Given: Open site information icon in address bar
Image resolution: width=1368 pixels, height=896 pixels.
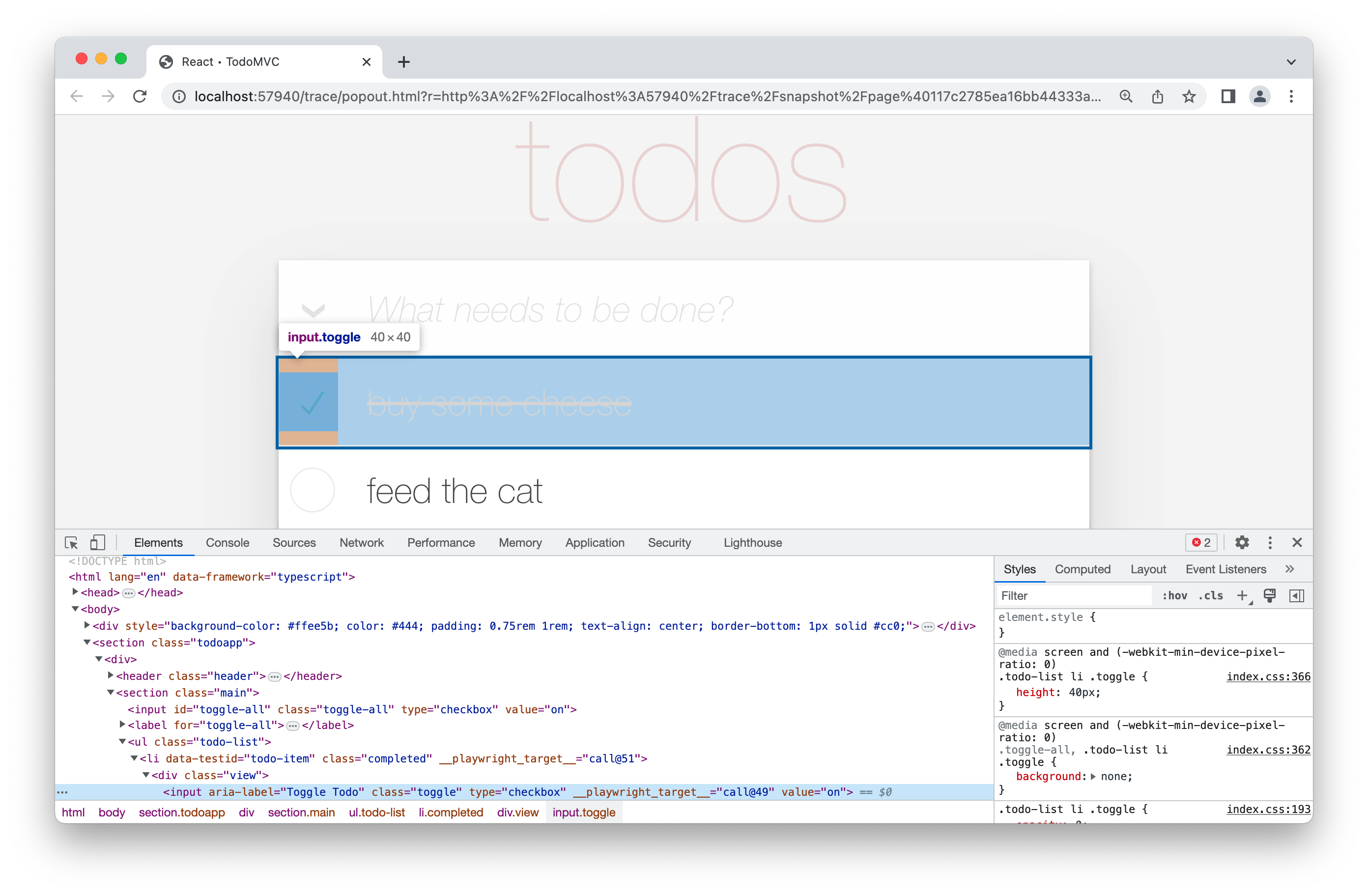Looking at the screenshot, I should tap(179, 97).
